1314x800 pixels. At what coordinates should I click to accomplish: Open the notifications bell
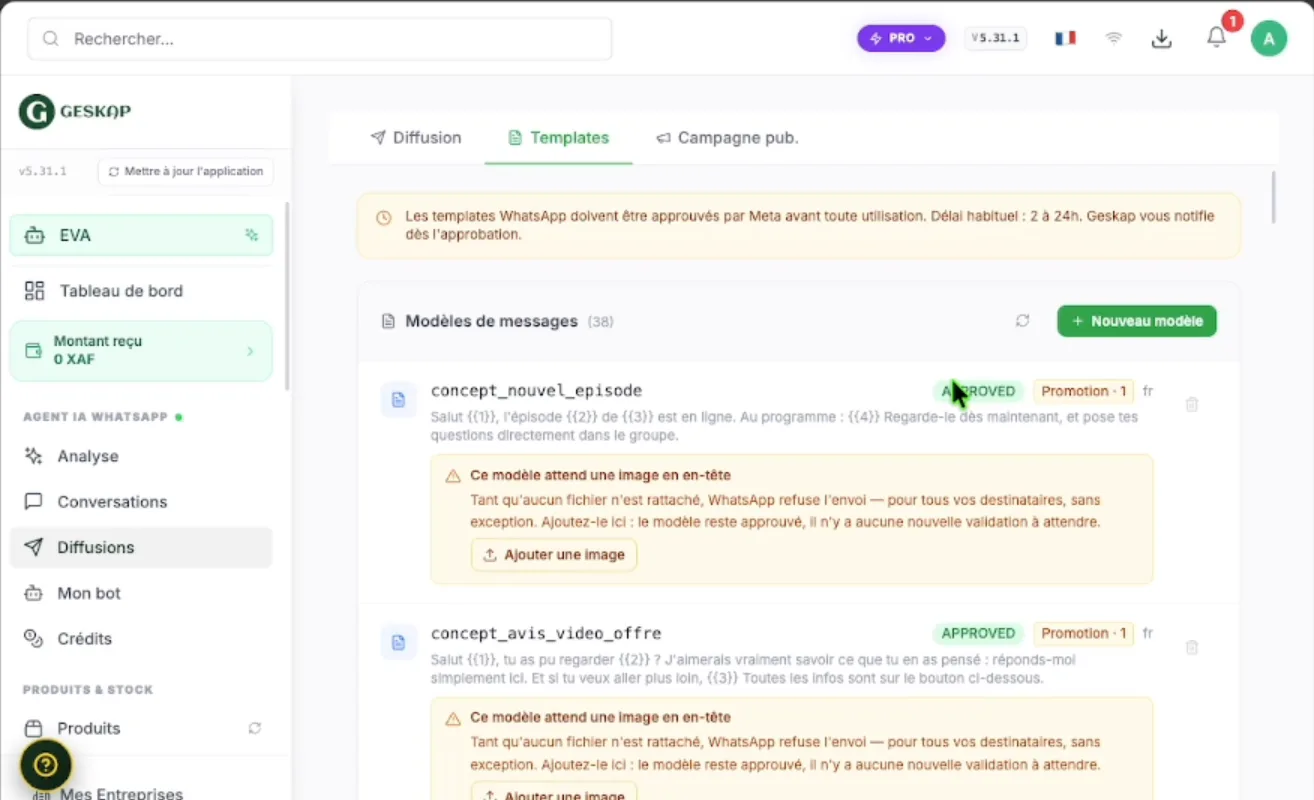click(1216, 37)
